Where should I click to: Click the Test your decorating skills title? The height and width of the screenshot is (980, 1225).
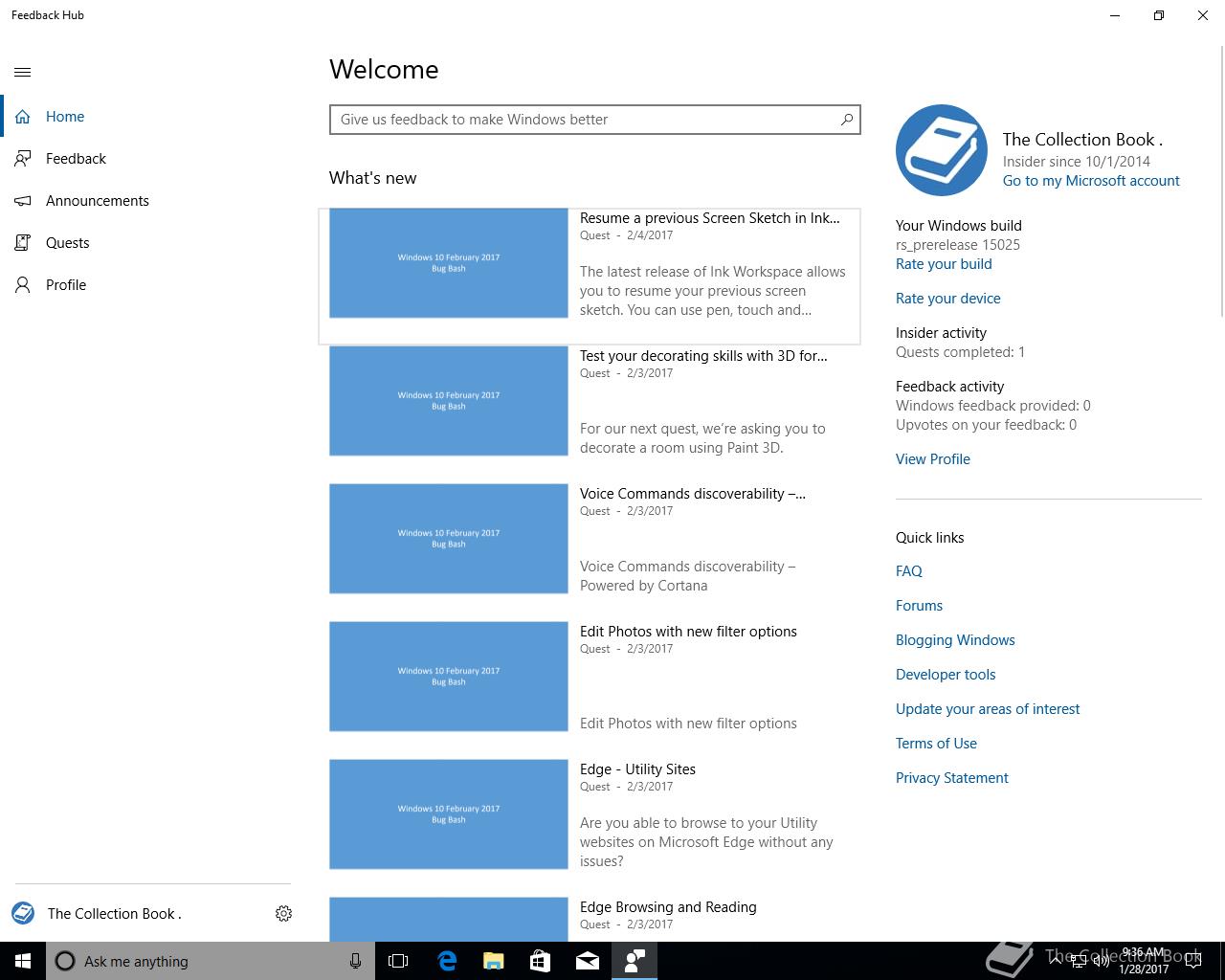coord(703,356)
